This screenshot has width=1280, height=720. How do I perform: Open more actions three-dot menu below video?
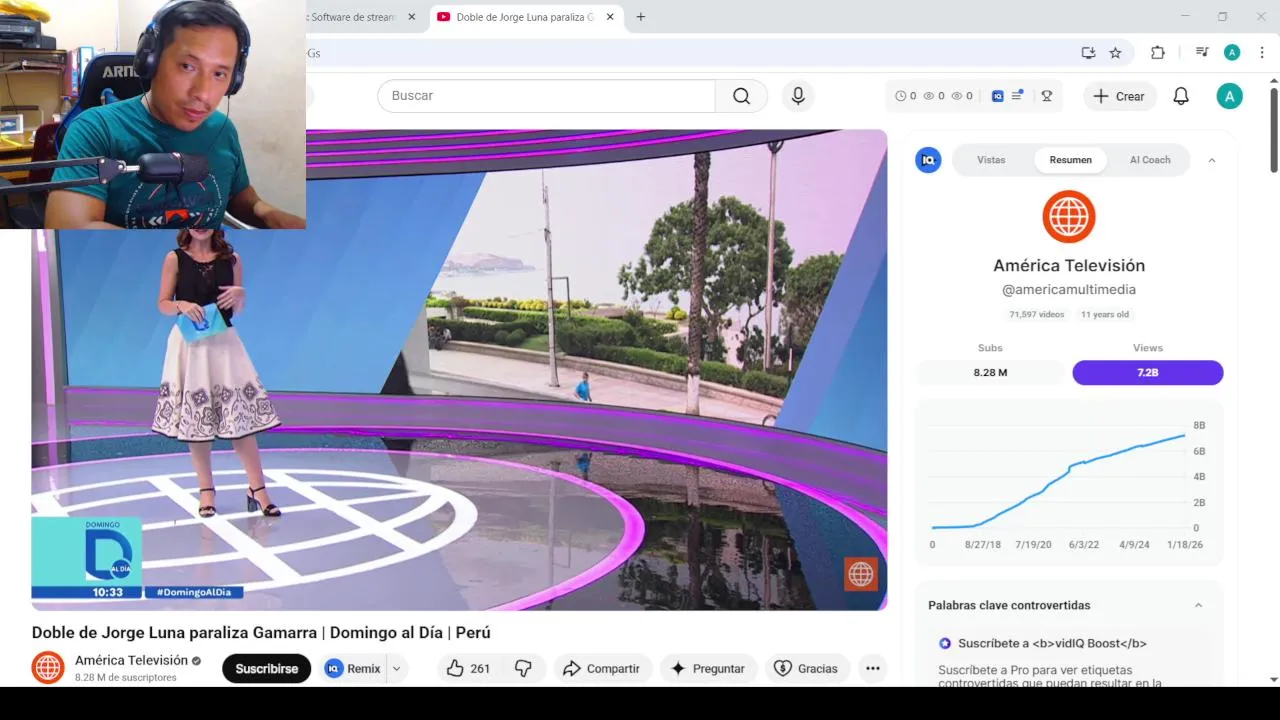point(873,668)
